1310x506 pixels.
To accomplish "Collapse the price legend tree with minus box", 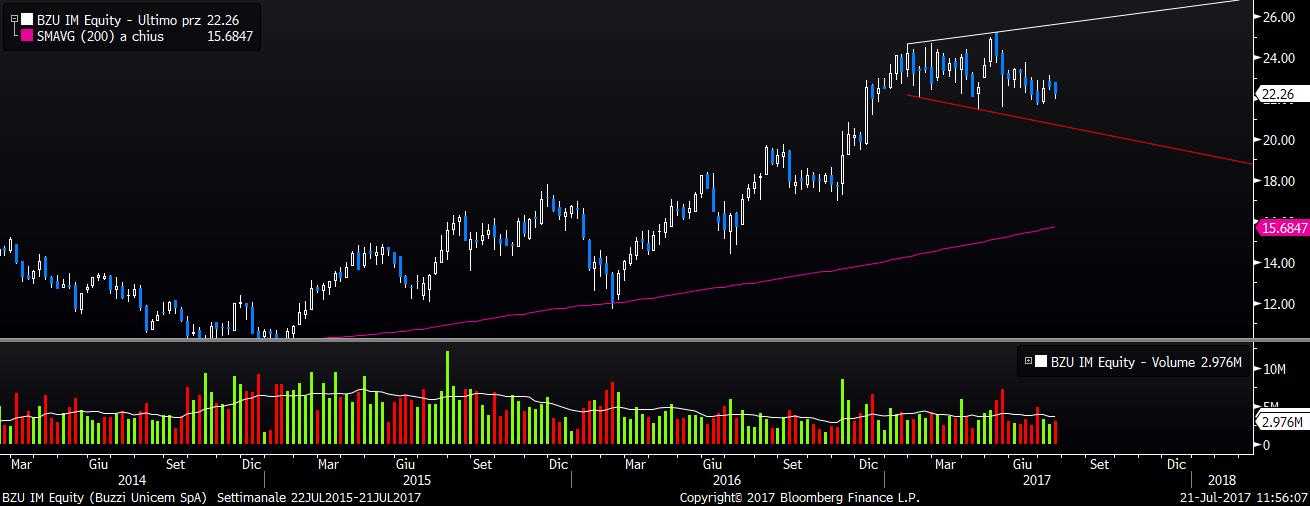I will point(13,18).
